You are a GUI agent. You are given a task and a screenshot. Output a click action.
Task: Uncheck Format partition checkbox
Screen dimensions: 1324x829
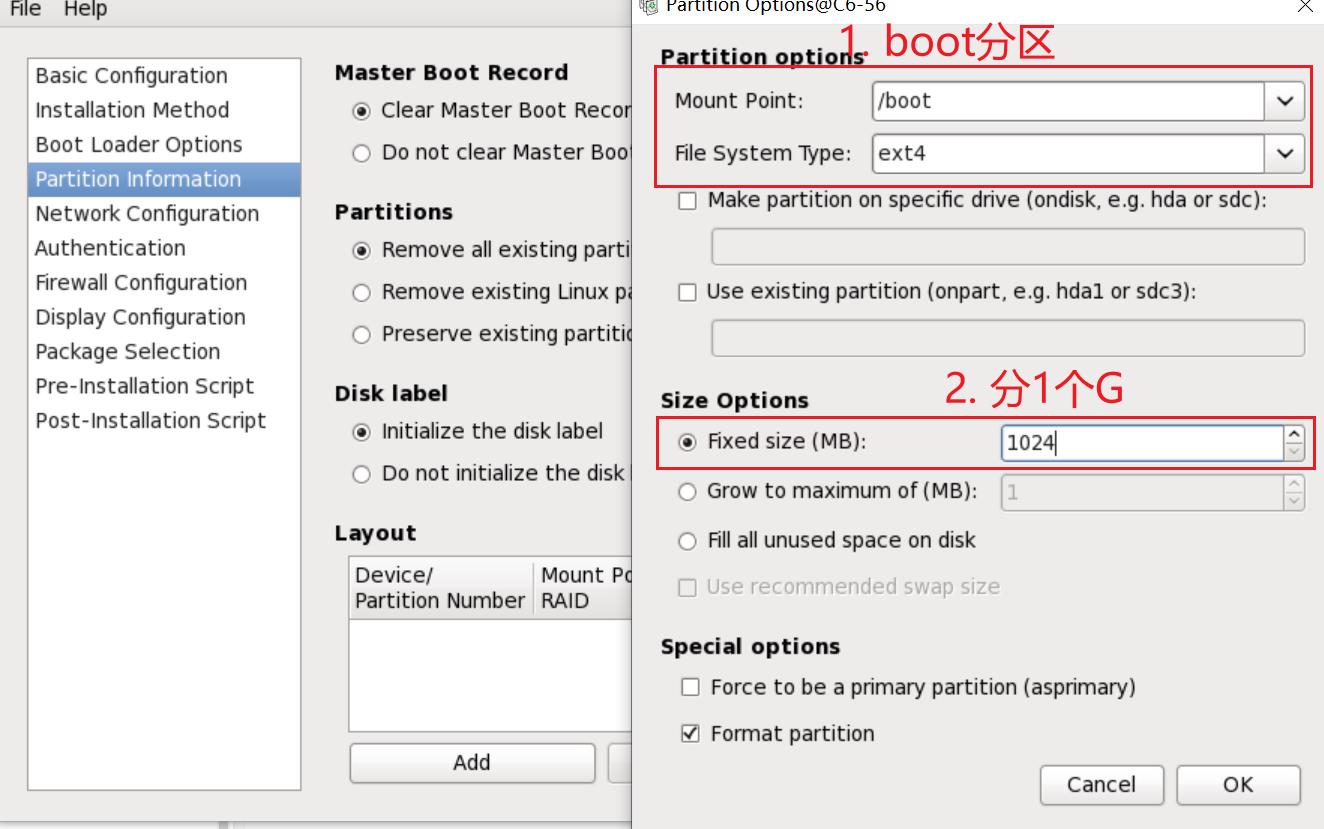690,734
